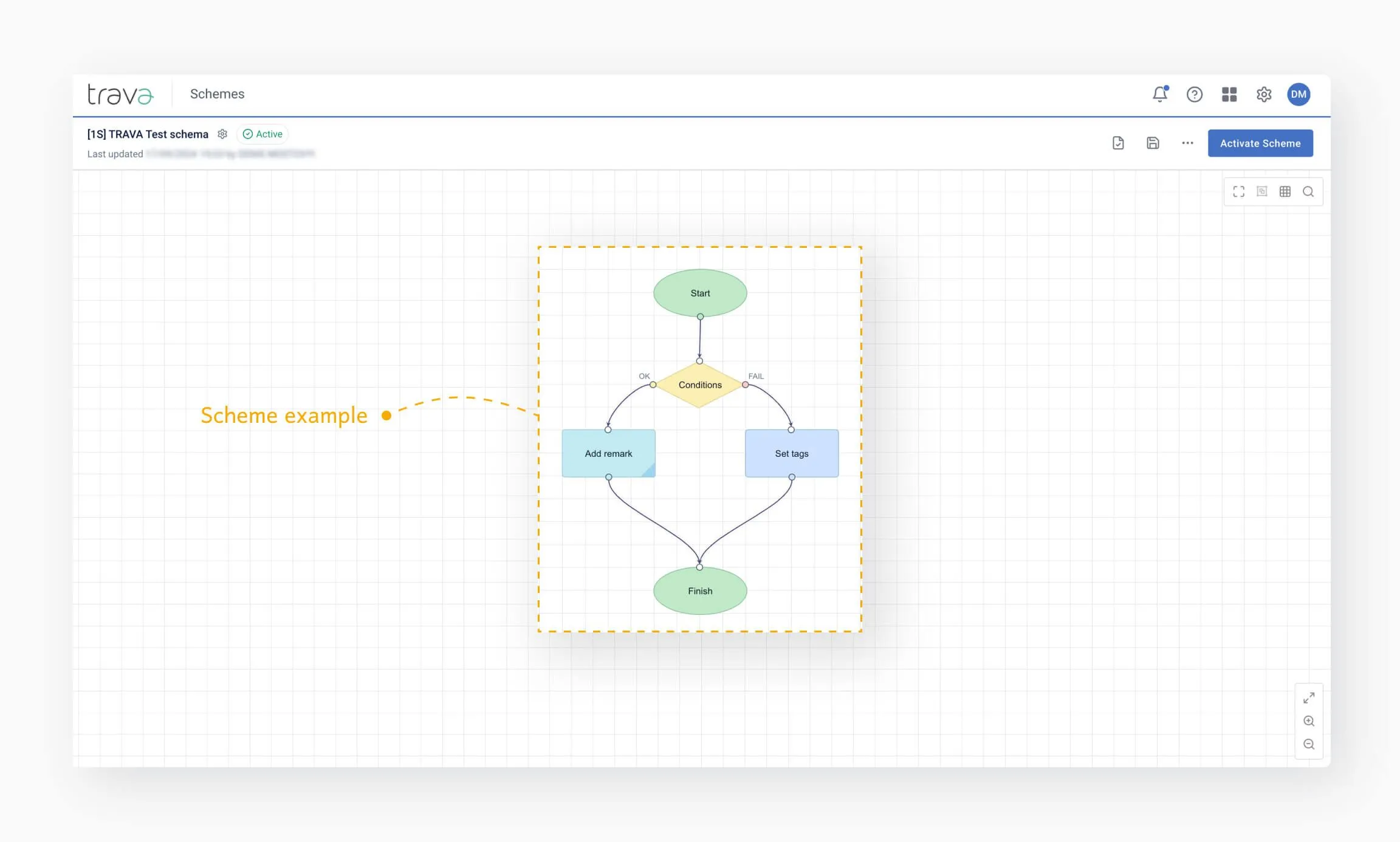The image size is (1400, 842).
Task: Save the scheme with the floppy icon
Action: (1153, 143)
